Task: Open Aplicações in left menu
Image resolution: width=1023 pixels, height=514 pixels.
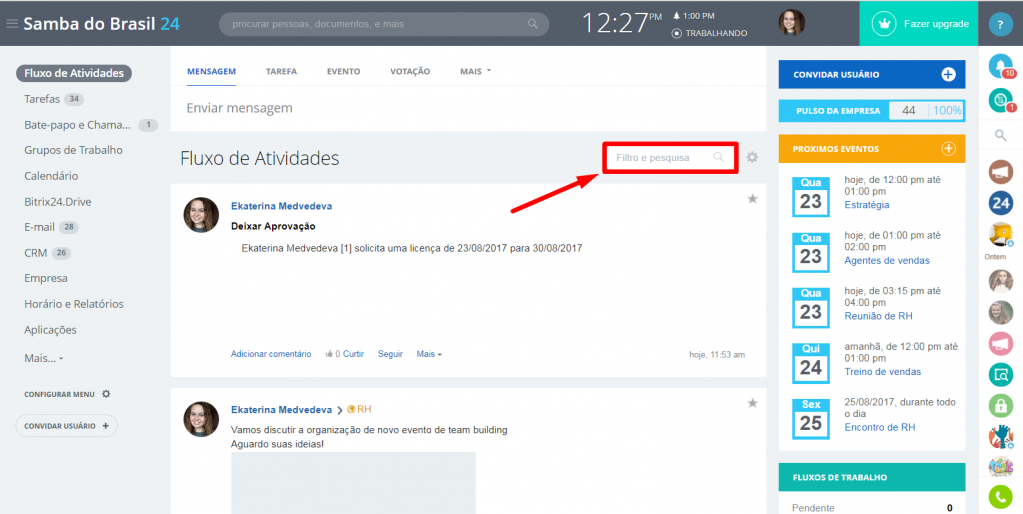Action: click(50, 329)
